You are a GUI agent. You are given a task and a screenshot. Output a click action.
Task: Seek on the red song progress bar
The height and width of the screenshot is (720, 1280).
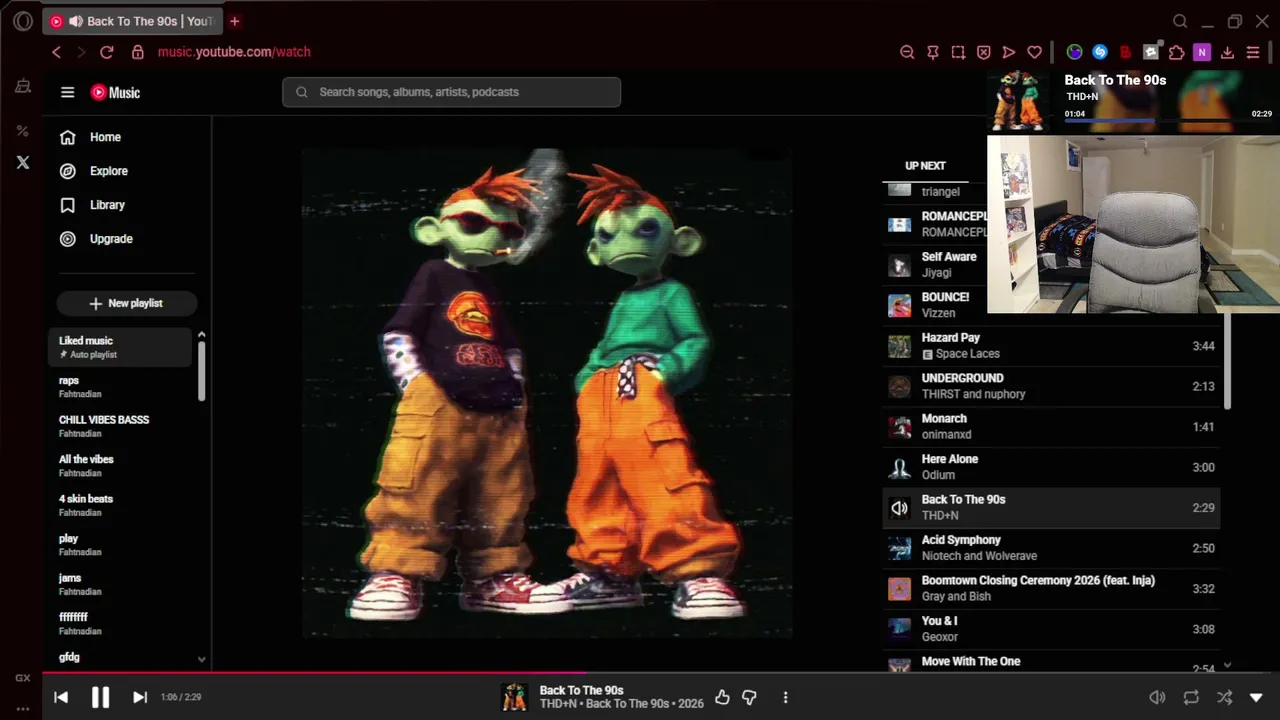[661, 673]
